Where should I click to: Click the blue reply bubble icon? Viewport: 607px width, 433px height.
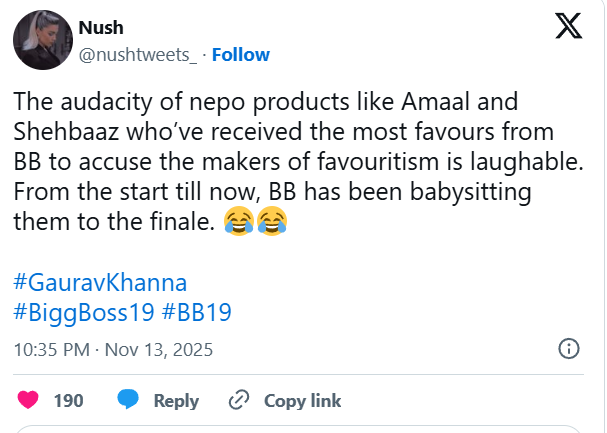(128, 401)
